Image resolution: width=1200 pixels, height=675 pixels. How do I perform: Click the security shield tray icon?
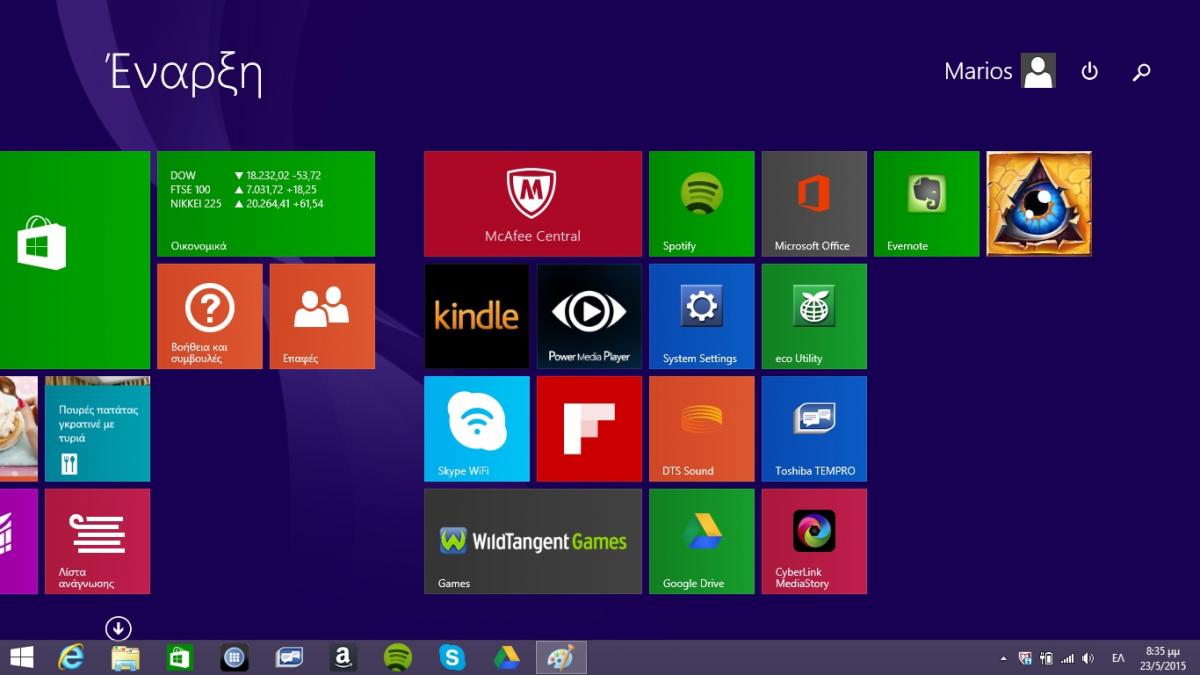pyautogui.click(x=1025, y=658)
